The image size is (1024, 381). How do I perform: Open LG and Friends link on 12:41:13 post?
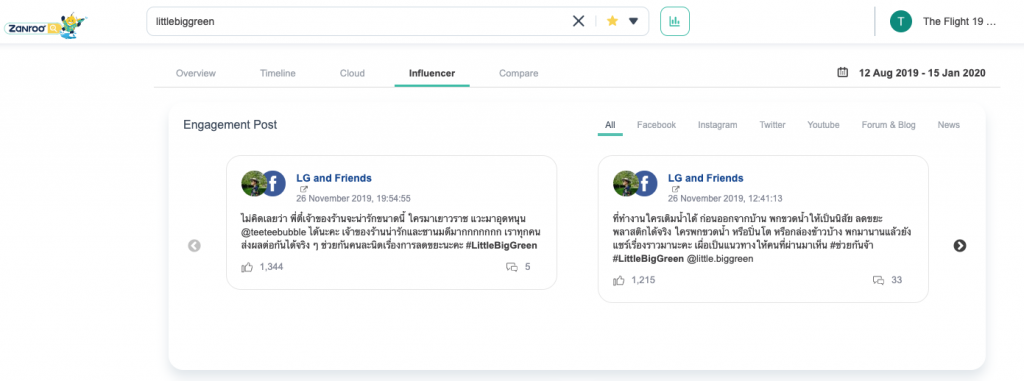point(705,178)
